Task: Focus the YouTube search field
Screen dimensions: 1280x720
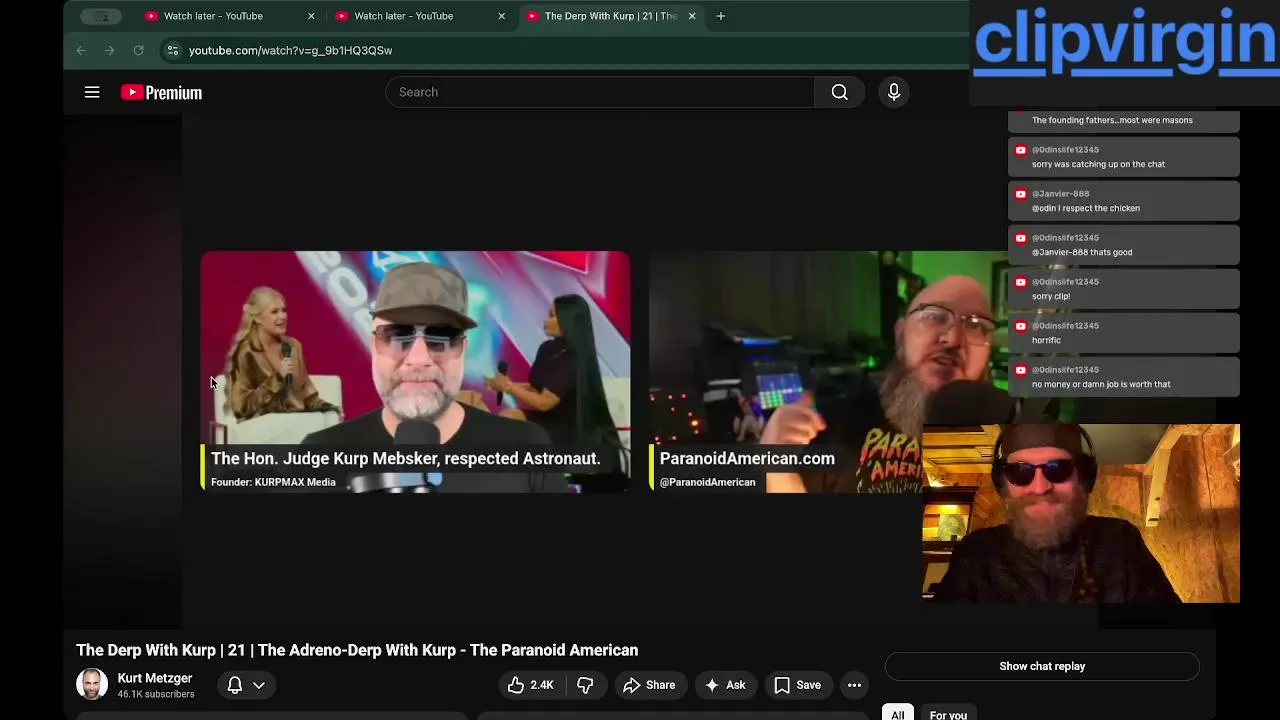Action: coord(600,92)
